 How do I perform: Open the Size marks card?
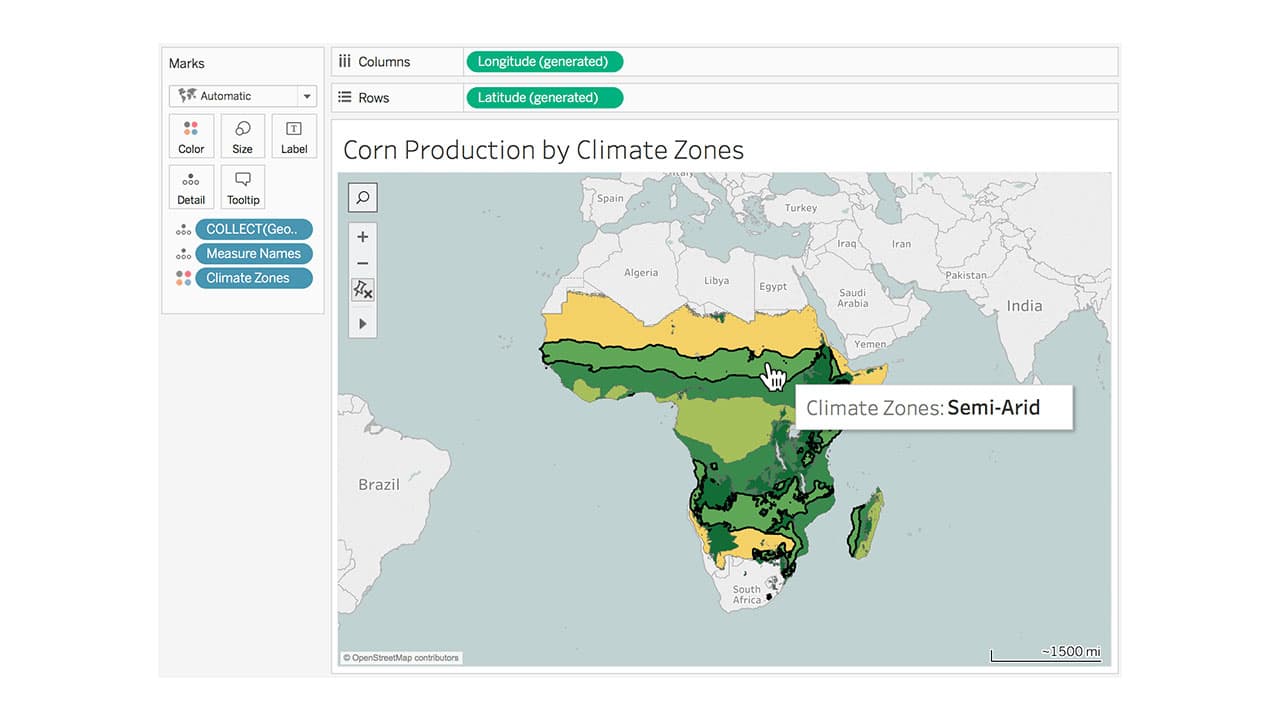click(x=242, y=136)
